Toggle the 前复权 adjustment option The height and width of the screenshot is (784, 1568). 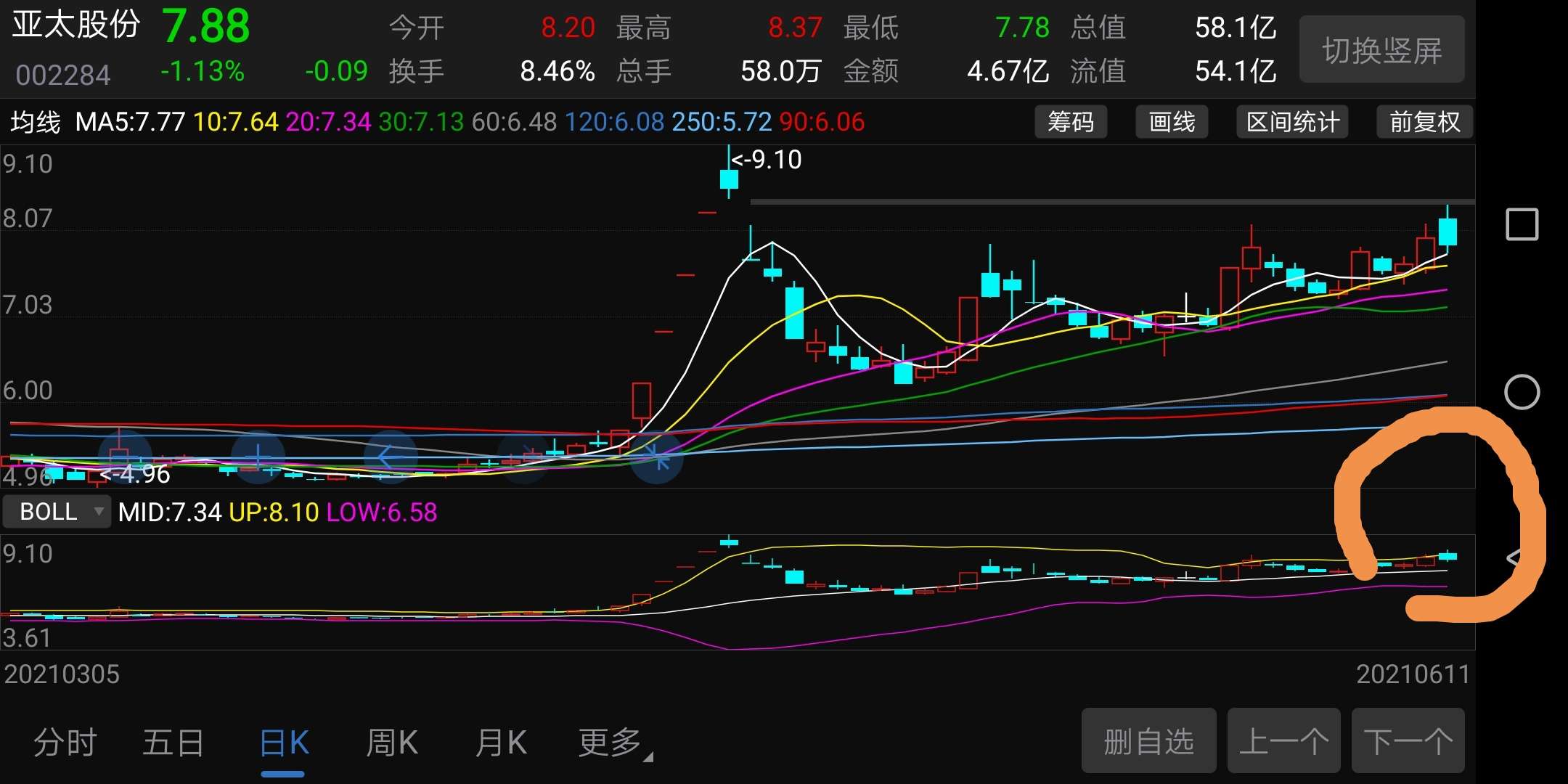coord(1424,121)
